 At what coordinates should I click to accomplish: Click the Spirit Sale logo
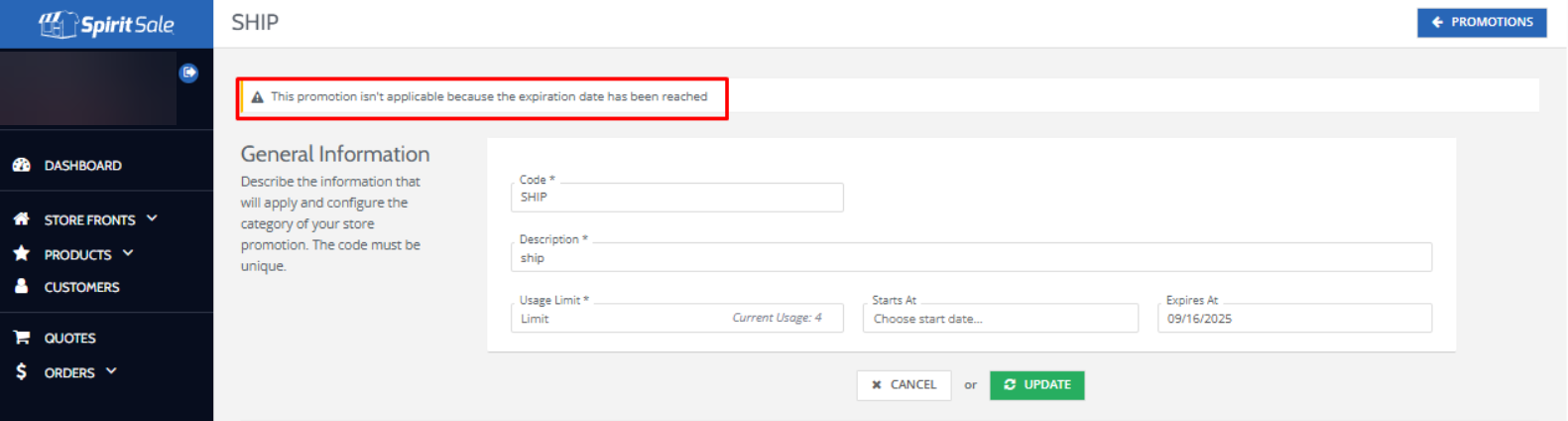coord(106,24)
